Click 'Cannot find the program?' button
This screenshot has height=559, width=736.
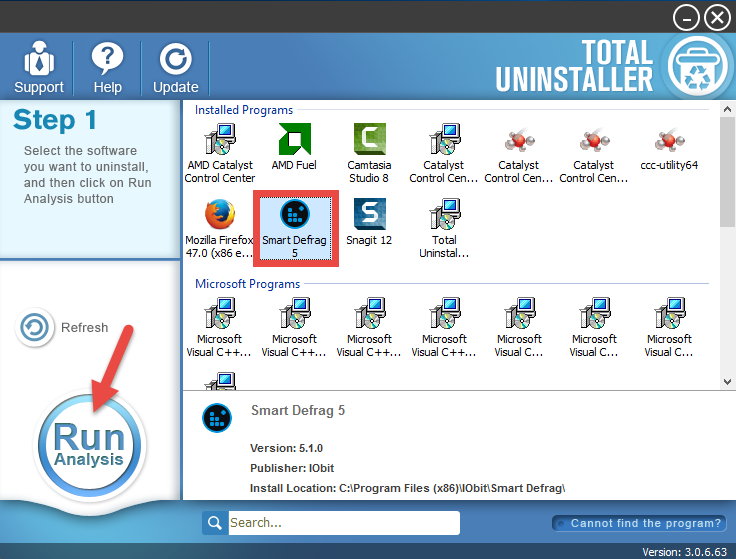[639, 523]
